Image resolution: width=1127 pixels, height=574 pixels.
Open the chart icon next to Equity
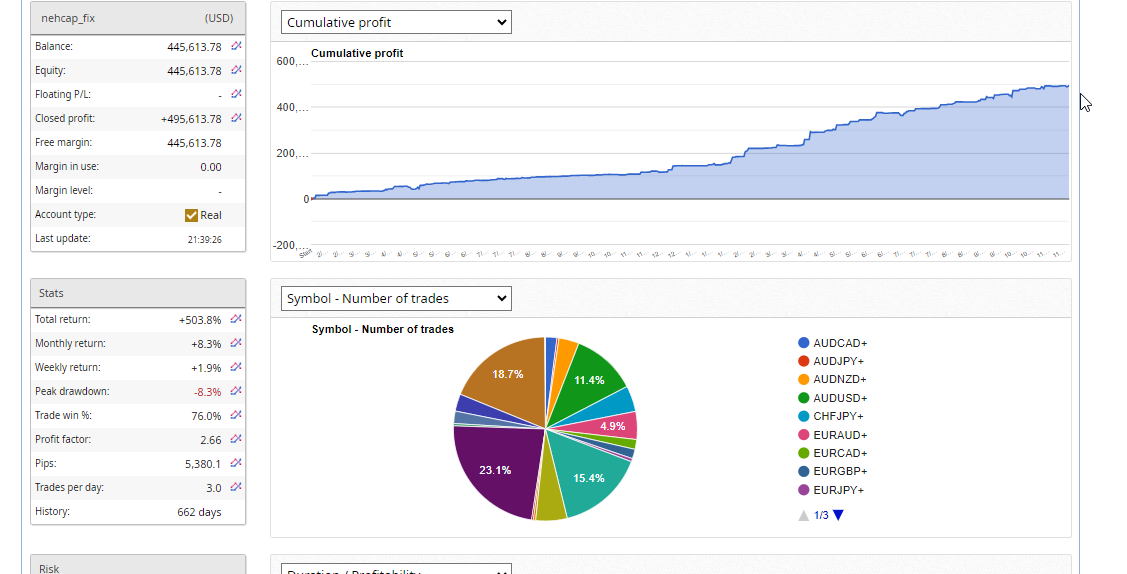click(236, 70)
